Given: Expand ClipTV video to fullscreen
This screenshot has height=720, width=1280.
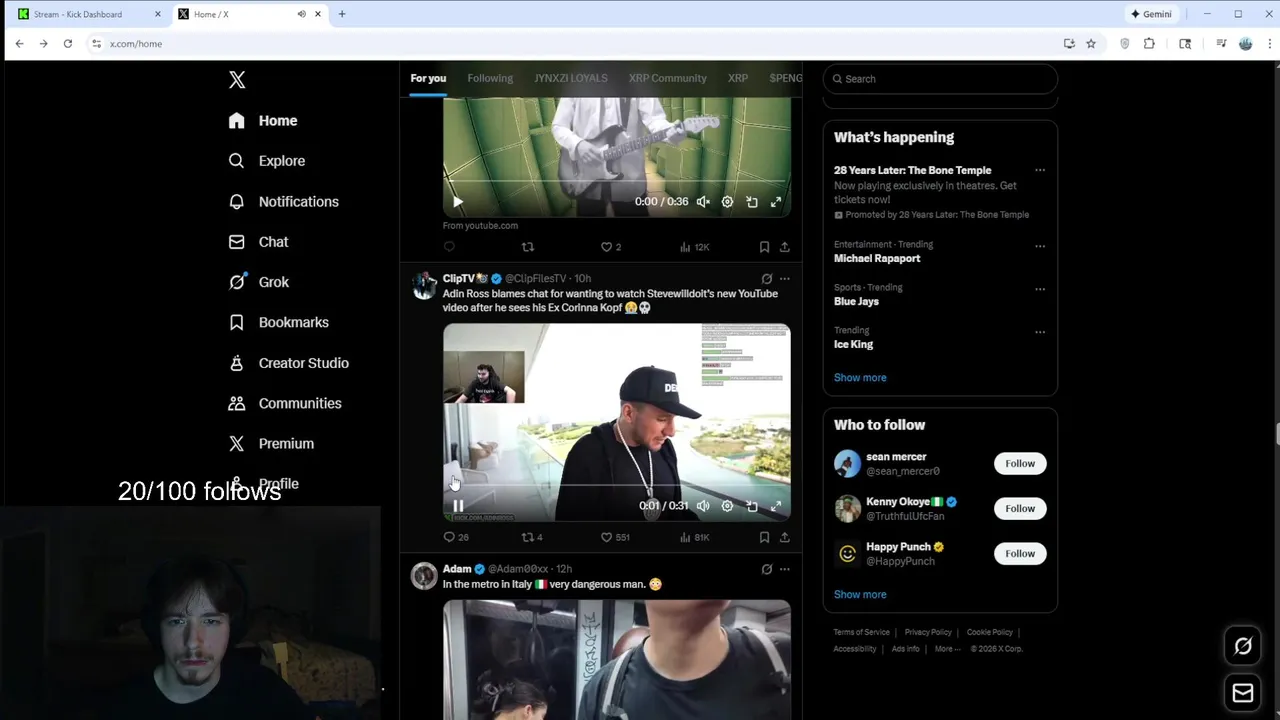Looking at the screenshot, I should (776, 506).
